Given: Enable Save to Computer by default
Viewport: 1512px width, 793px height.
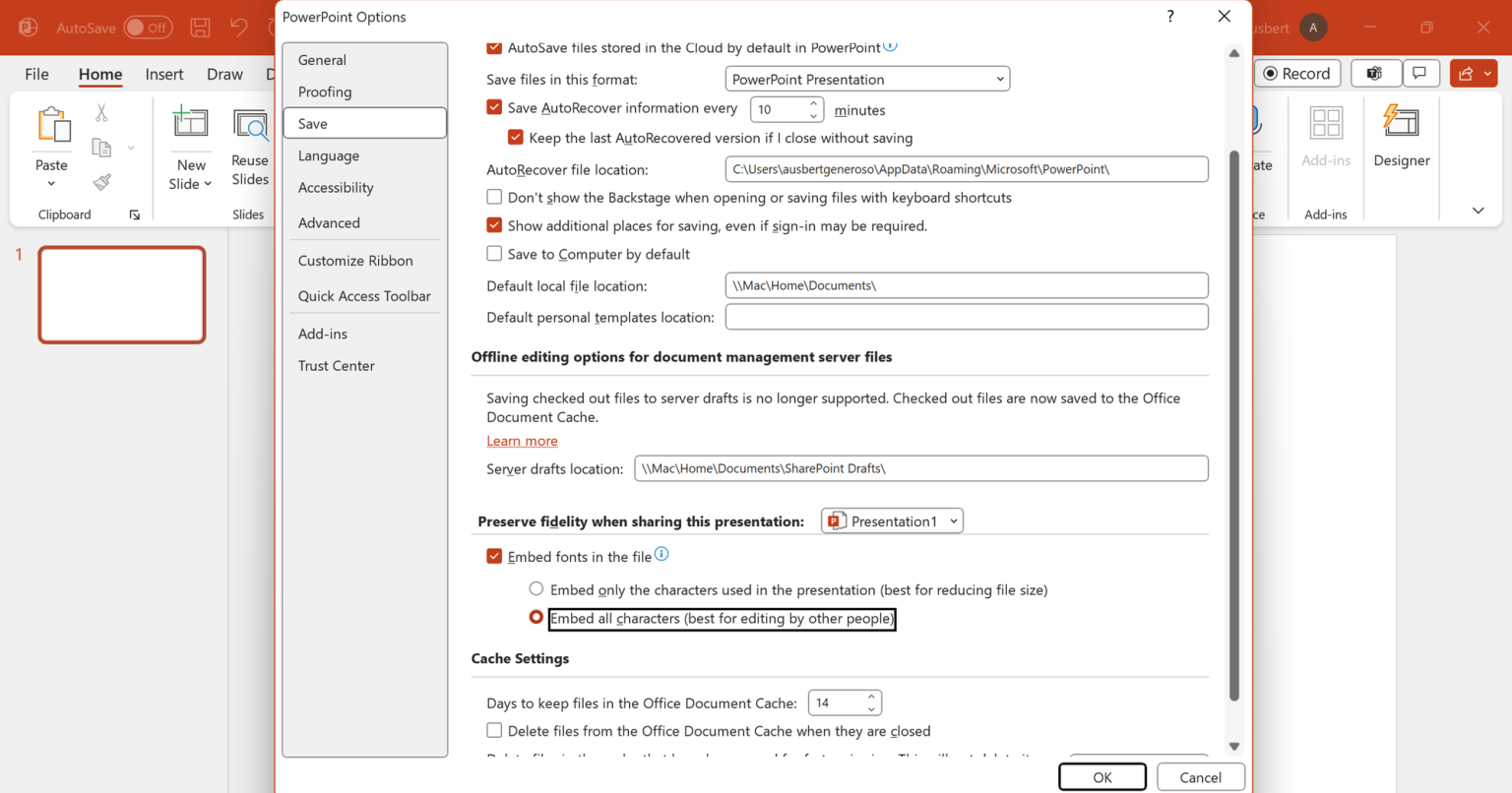Looking at the screenshot, I should point(494,253).
